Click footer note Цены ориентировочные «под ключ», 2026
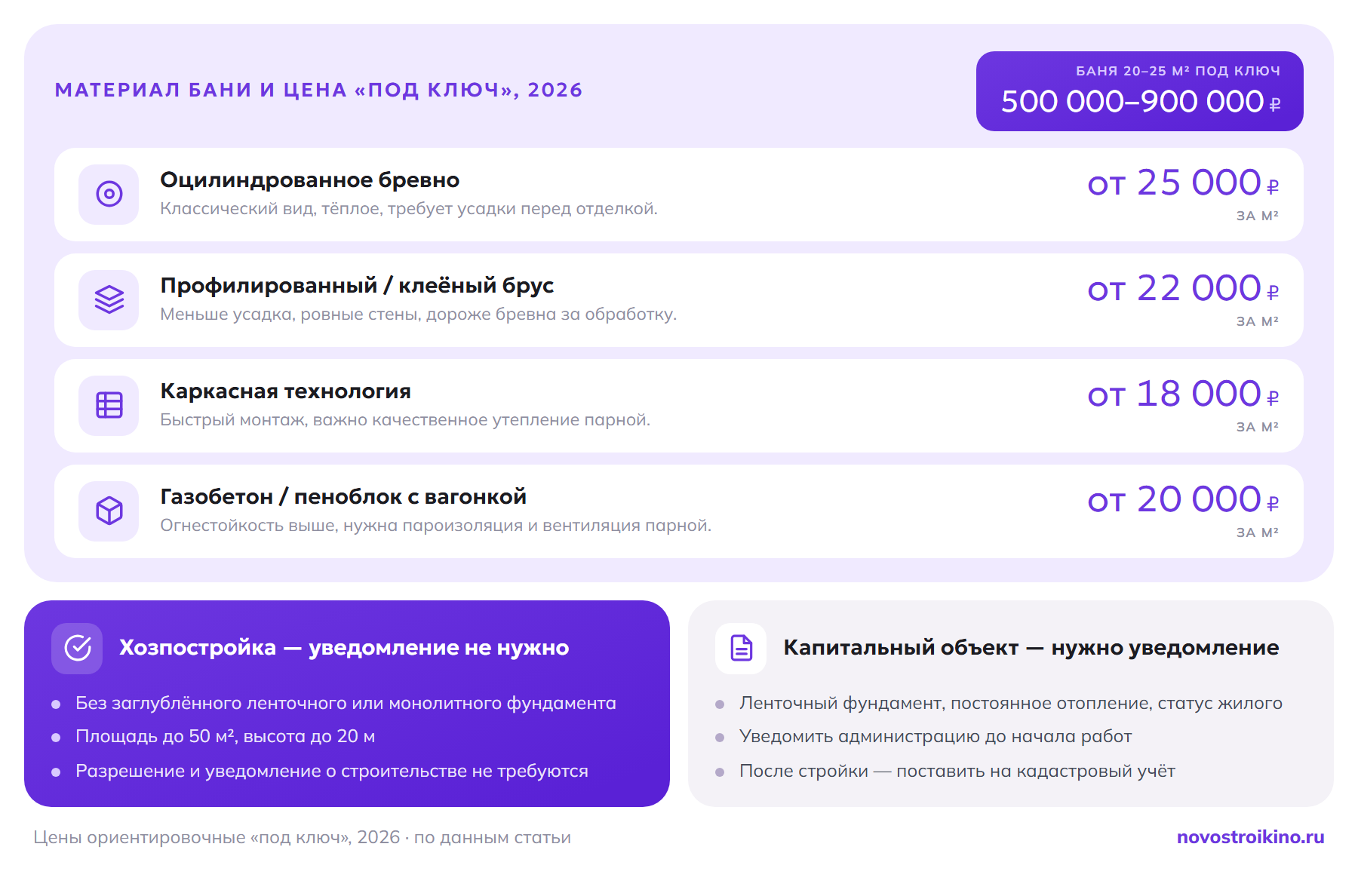This screenshot has width=1358, height=896. [x=302, y=838]
